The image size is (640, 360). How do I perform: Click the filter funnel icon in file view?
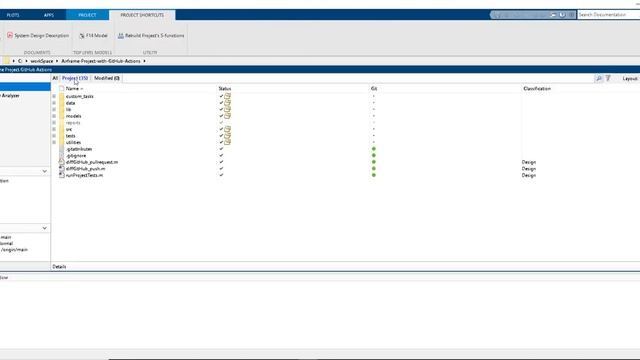pos(608,78)
